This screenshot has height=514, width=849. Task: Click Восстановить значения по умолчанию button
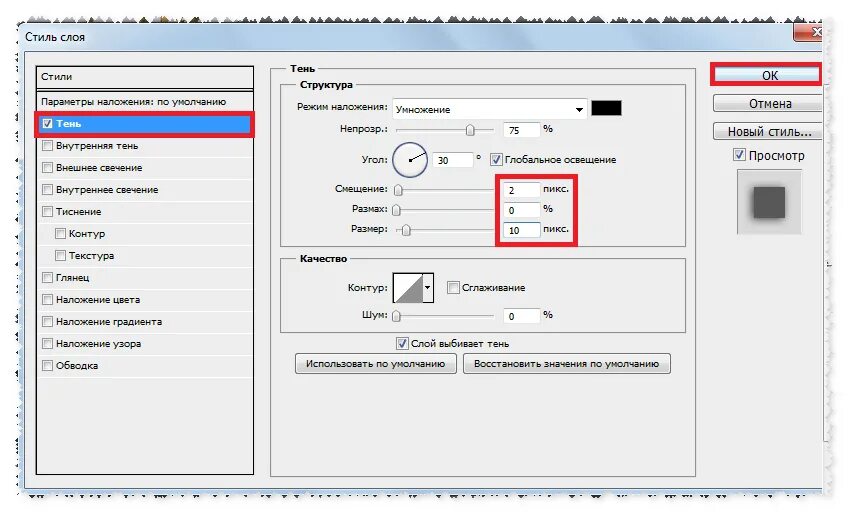pyautogui.click(x=566, y=364)
